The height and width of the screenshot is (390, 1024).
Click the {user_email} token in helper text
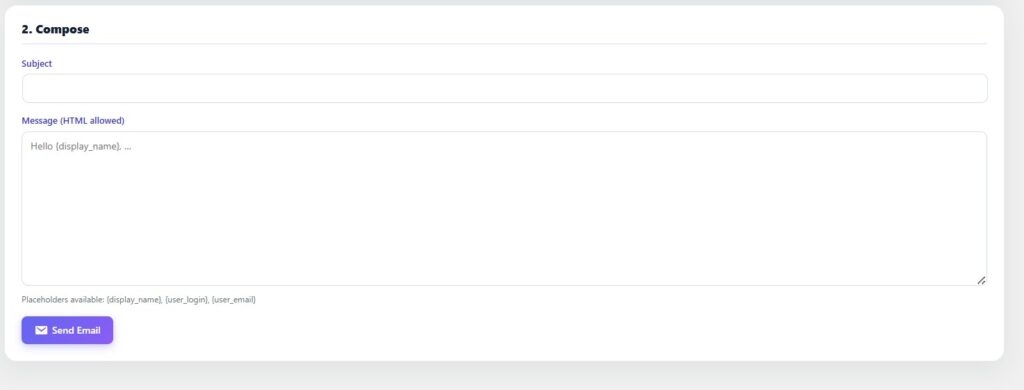pyautogui.click(x=234, y=300)
